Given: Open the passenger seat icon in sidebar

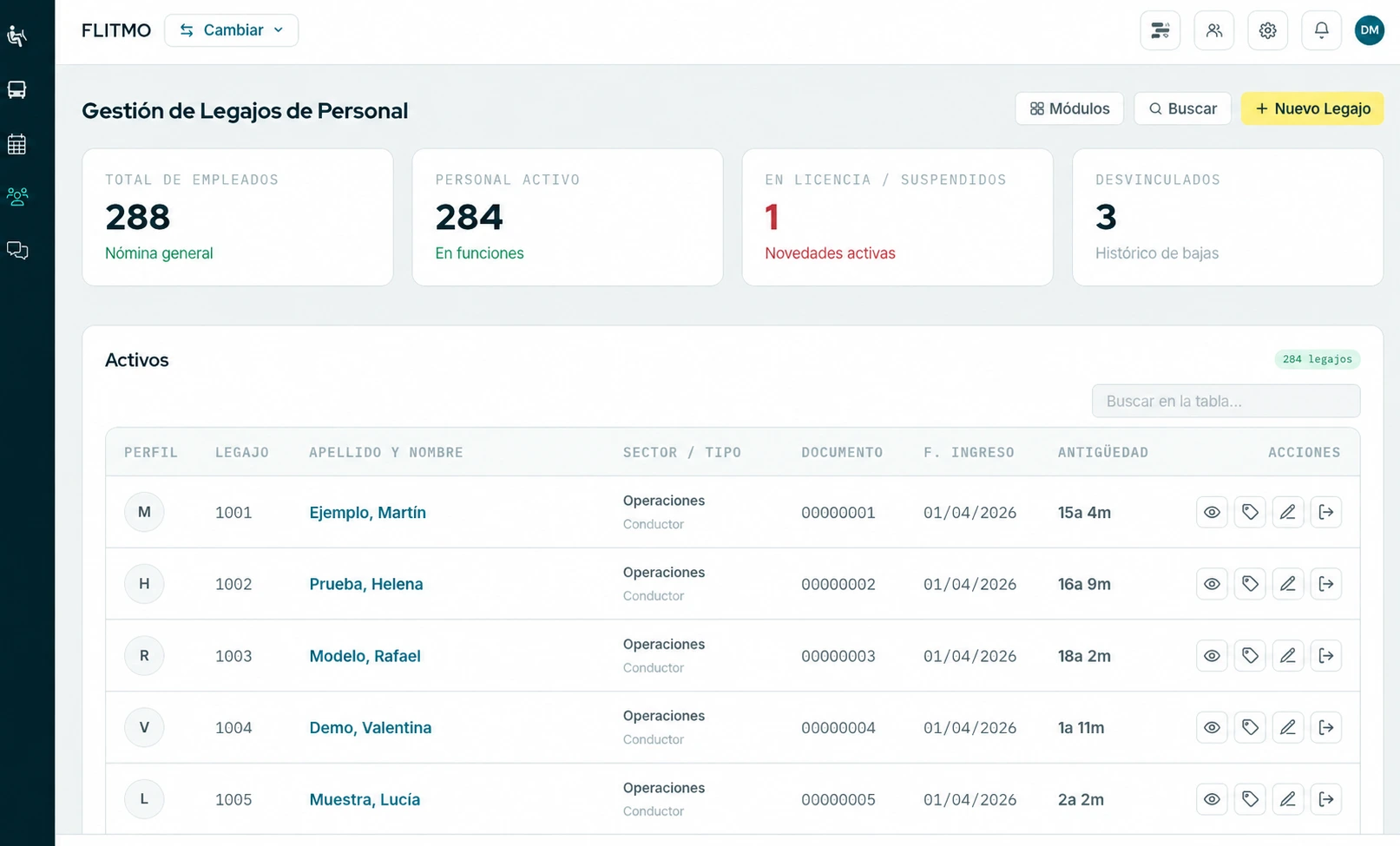Looking at the screenshot, I should click(17, 36).
